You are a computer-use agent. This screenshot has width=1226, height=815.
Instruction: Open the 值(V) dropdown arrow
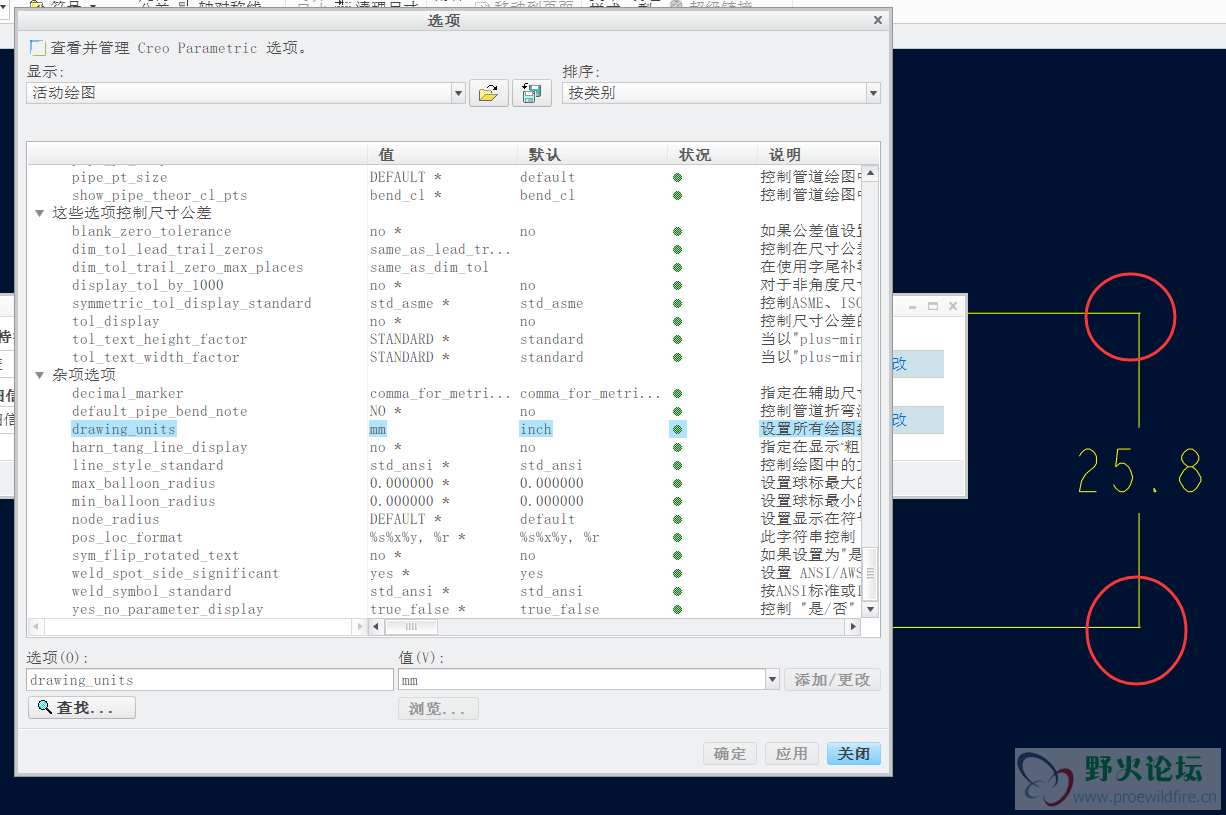point(772,680)
